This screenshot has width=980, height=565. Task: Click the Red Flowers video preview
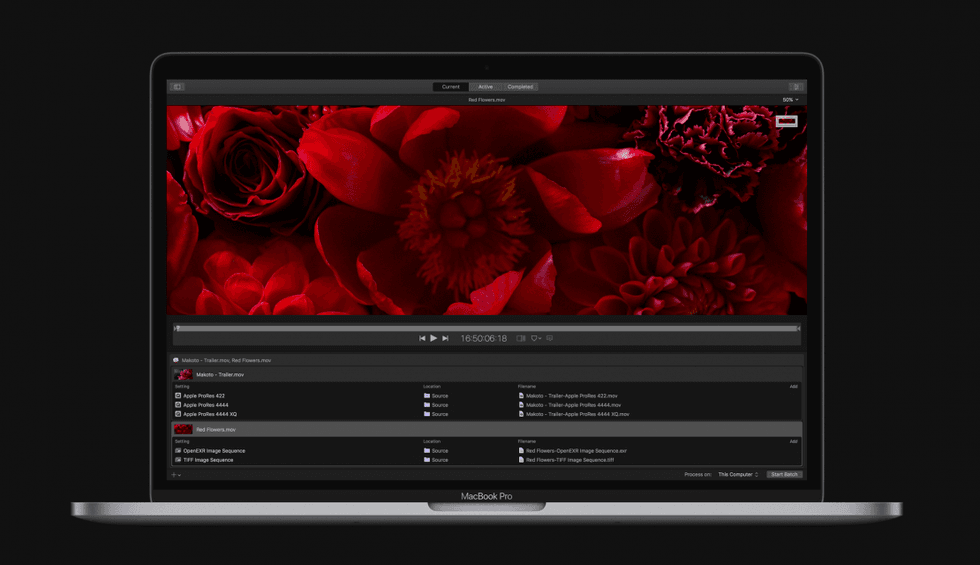point(487,210)
